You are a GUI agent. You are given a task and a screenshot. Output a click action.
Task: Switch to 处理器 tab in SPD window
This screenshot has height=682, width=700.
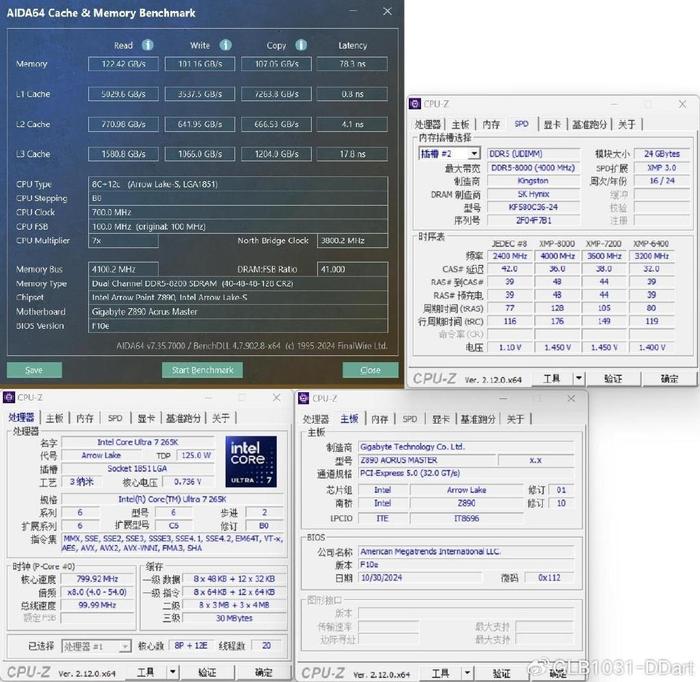[428, 125]
